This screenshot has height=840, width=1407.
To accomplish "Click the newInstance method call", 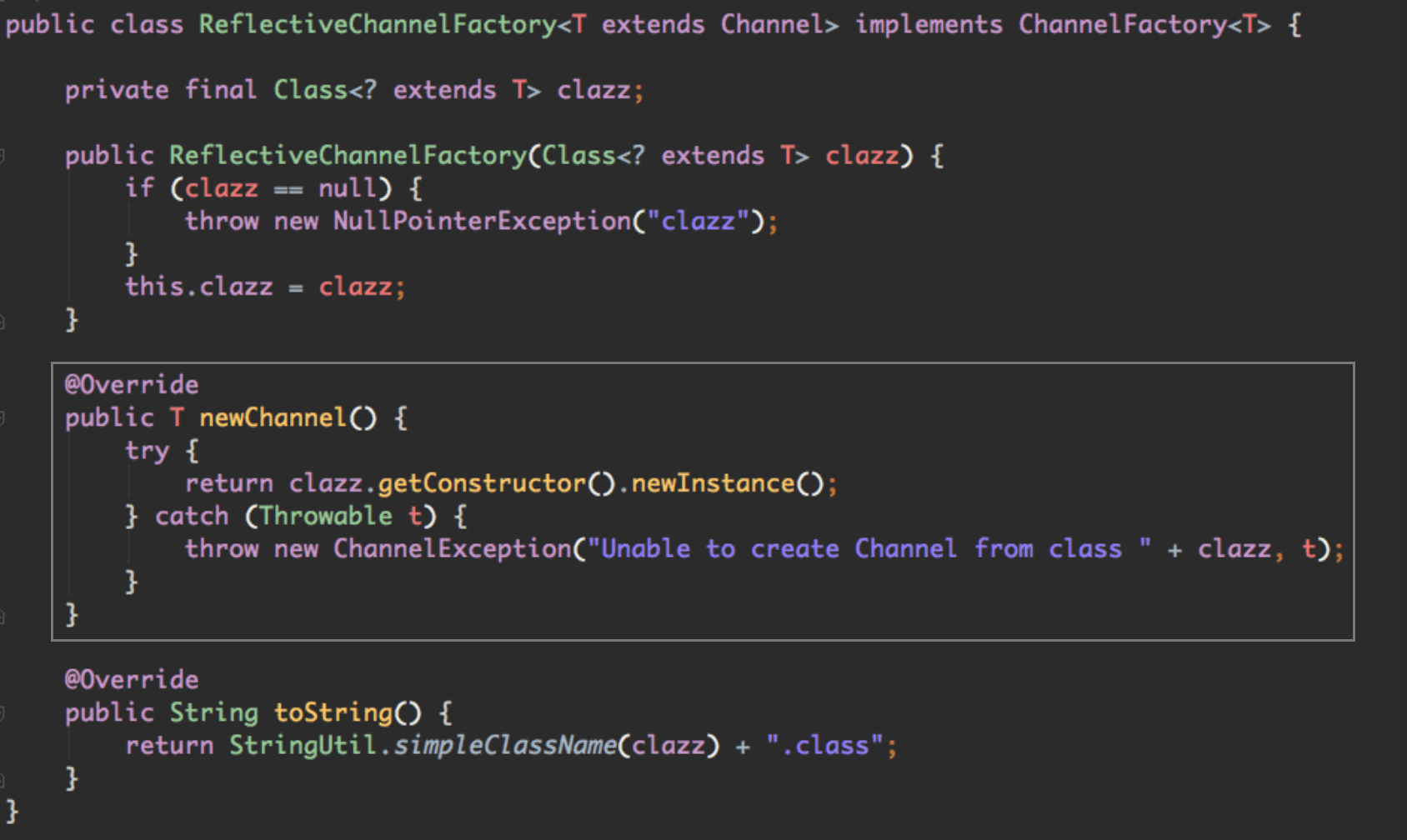I will [x=713, y=483].
